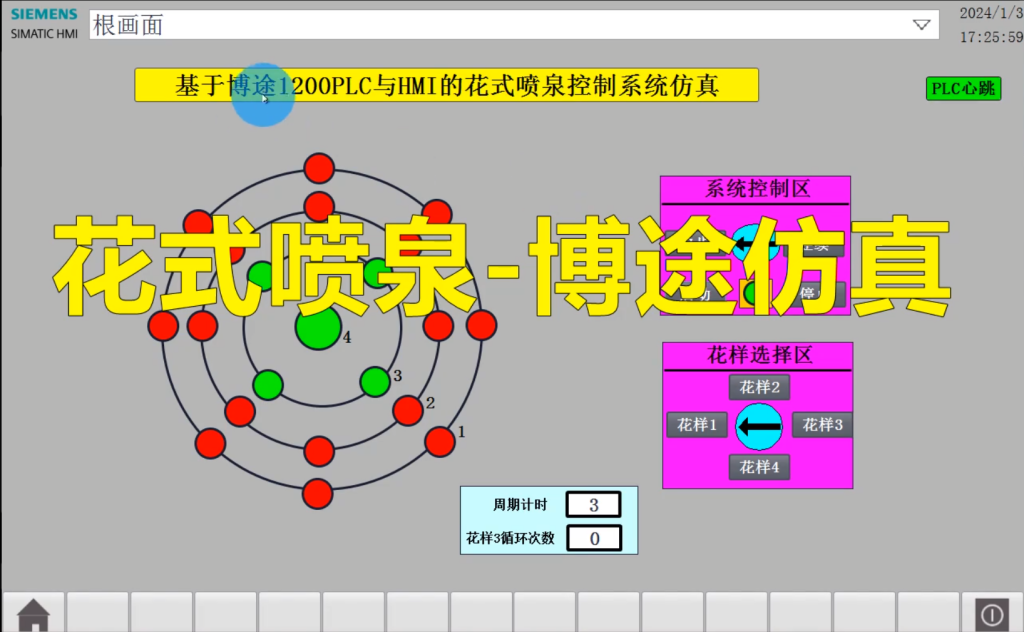Screen dimensions: 1024x632
Task: Click the blue arrow indicator in 系统控制区
Action: [756, 243]
